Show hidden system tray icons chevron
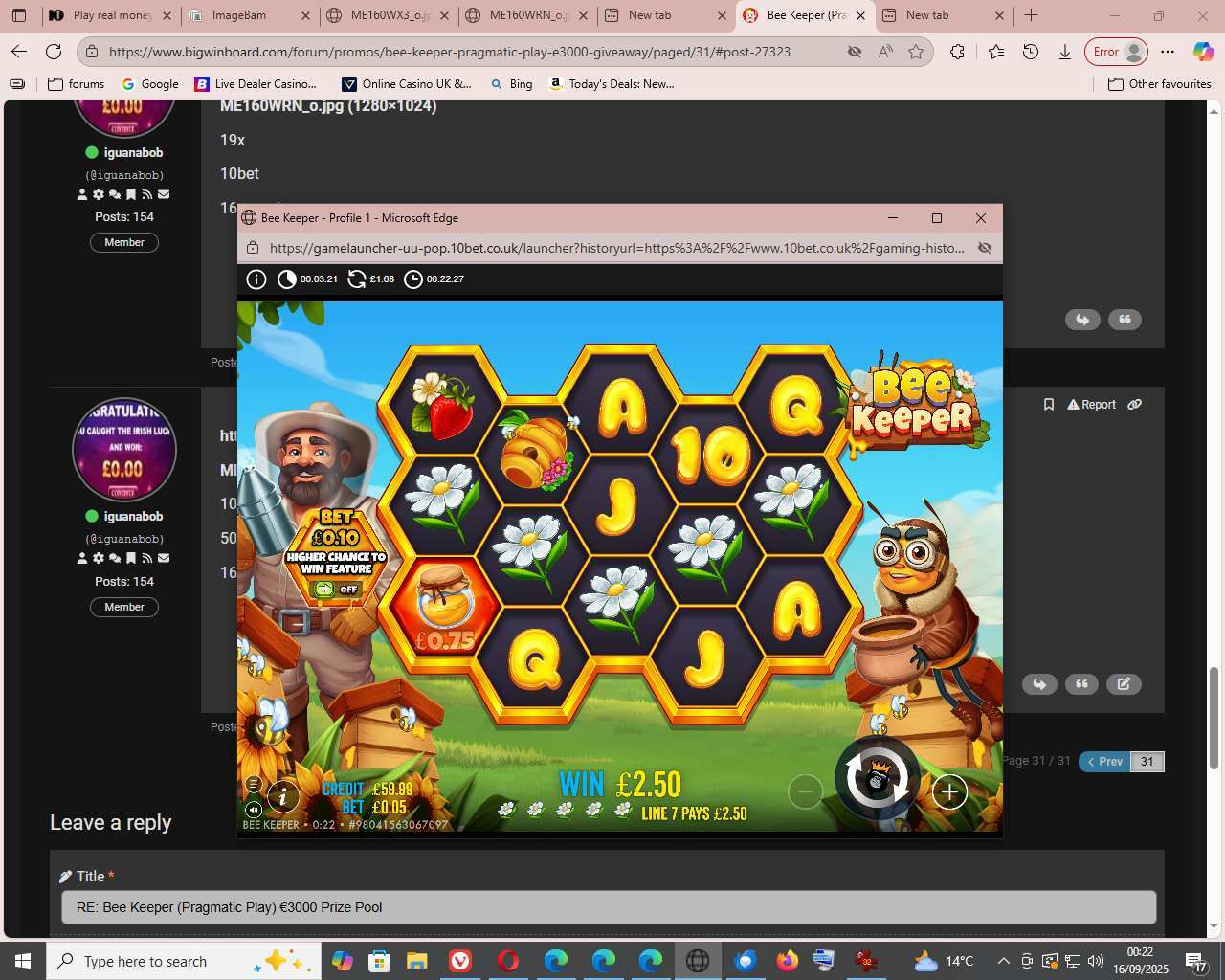The width and height of the screenshot is (1225, 980). point(1003,961)
